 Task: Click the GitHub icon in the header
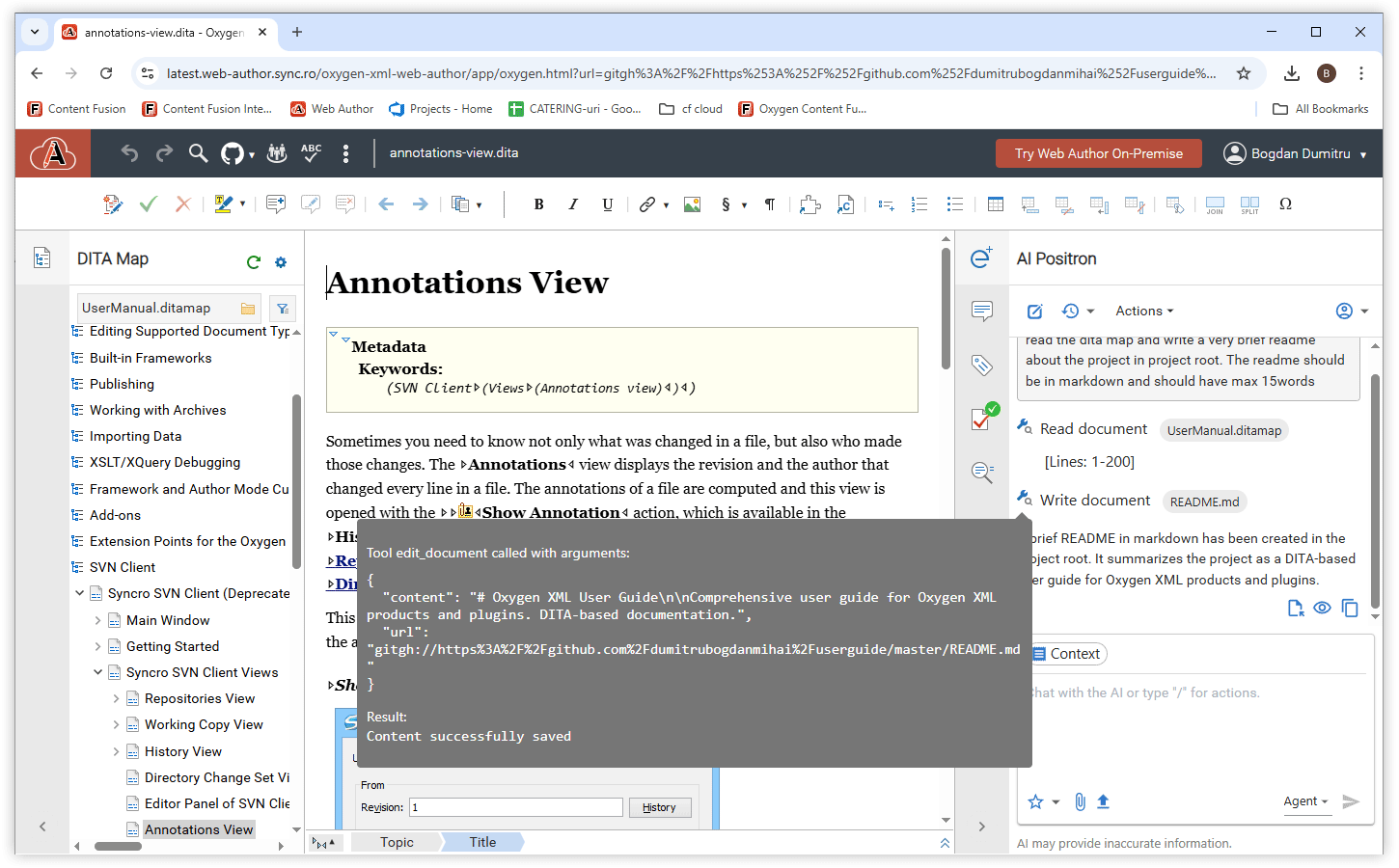[233, 153]
